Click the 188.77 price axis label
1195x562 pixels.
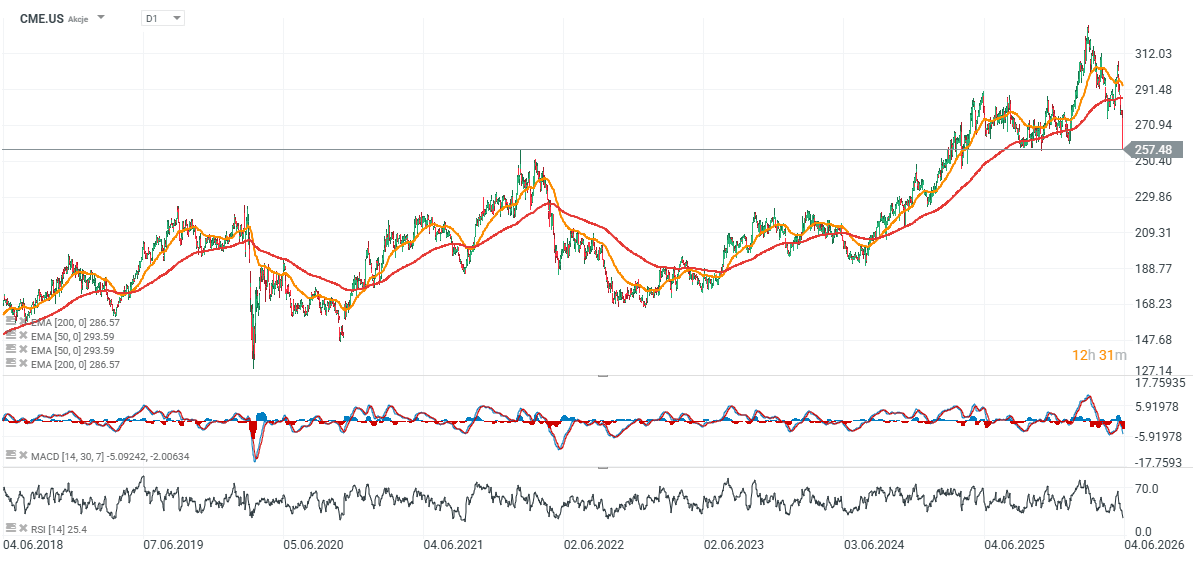click(x=1153, y=268)
